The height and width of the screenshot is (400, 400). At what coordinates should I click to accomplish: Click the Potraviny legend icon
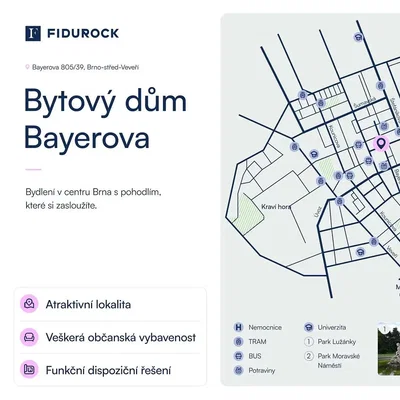click(x=238, y=370)
